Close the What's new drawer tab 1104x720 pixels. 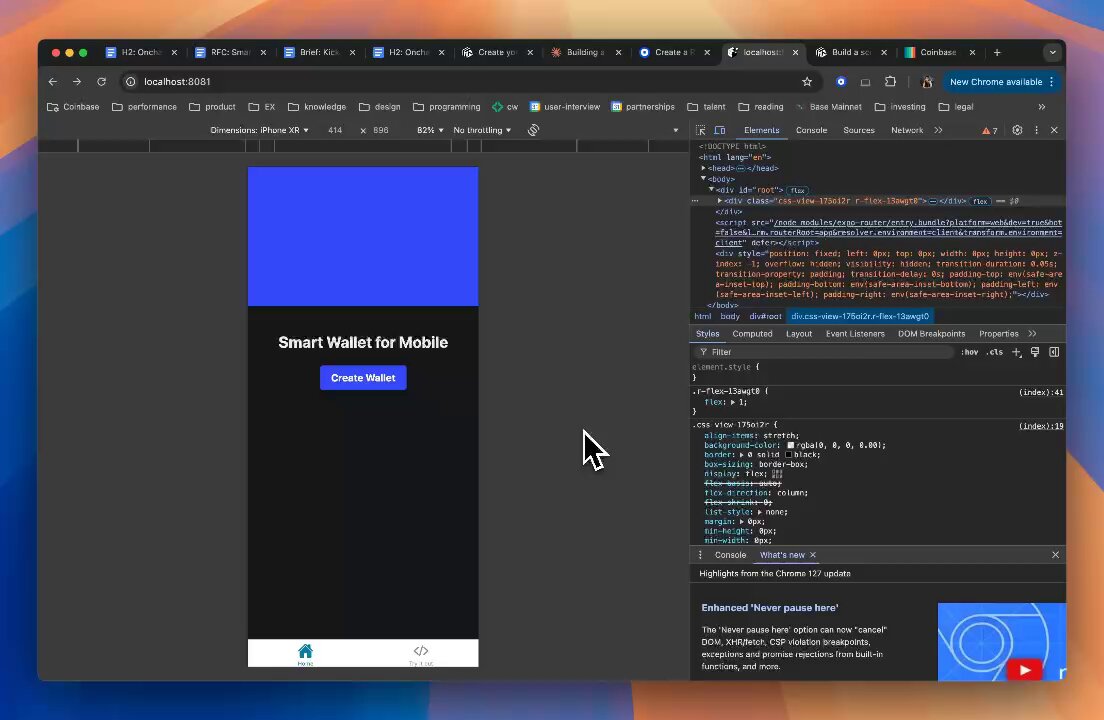(813, 555)
